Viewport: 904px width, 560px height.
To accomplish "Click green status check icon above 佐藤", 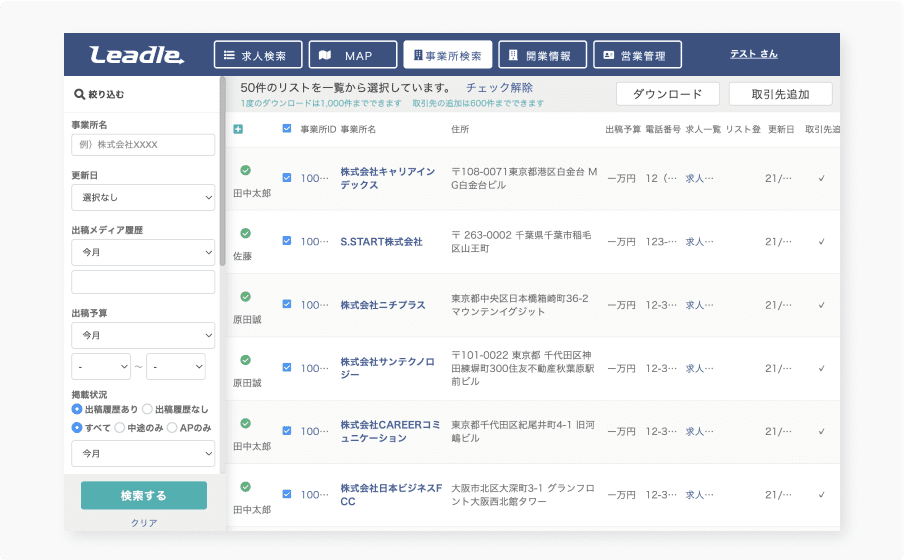I will (x=245, y=233).
